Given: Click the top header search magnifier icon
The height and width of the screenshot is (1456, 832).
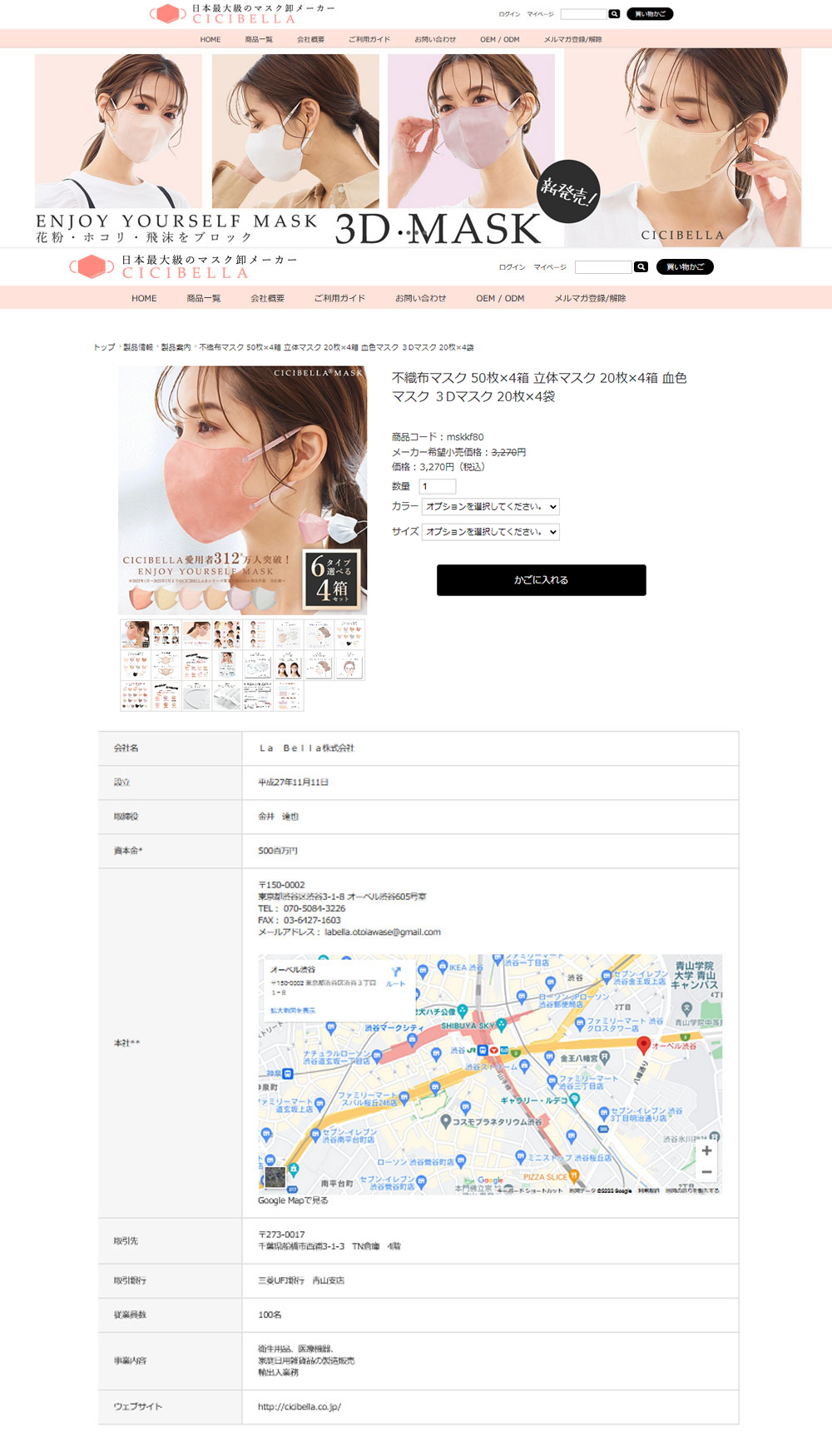Looking at the screenshot, I should (614, 14).
